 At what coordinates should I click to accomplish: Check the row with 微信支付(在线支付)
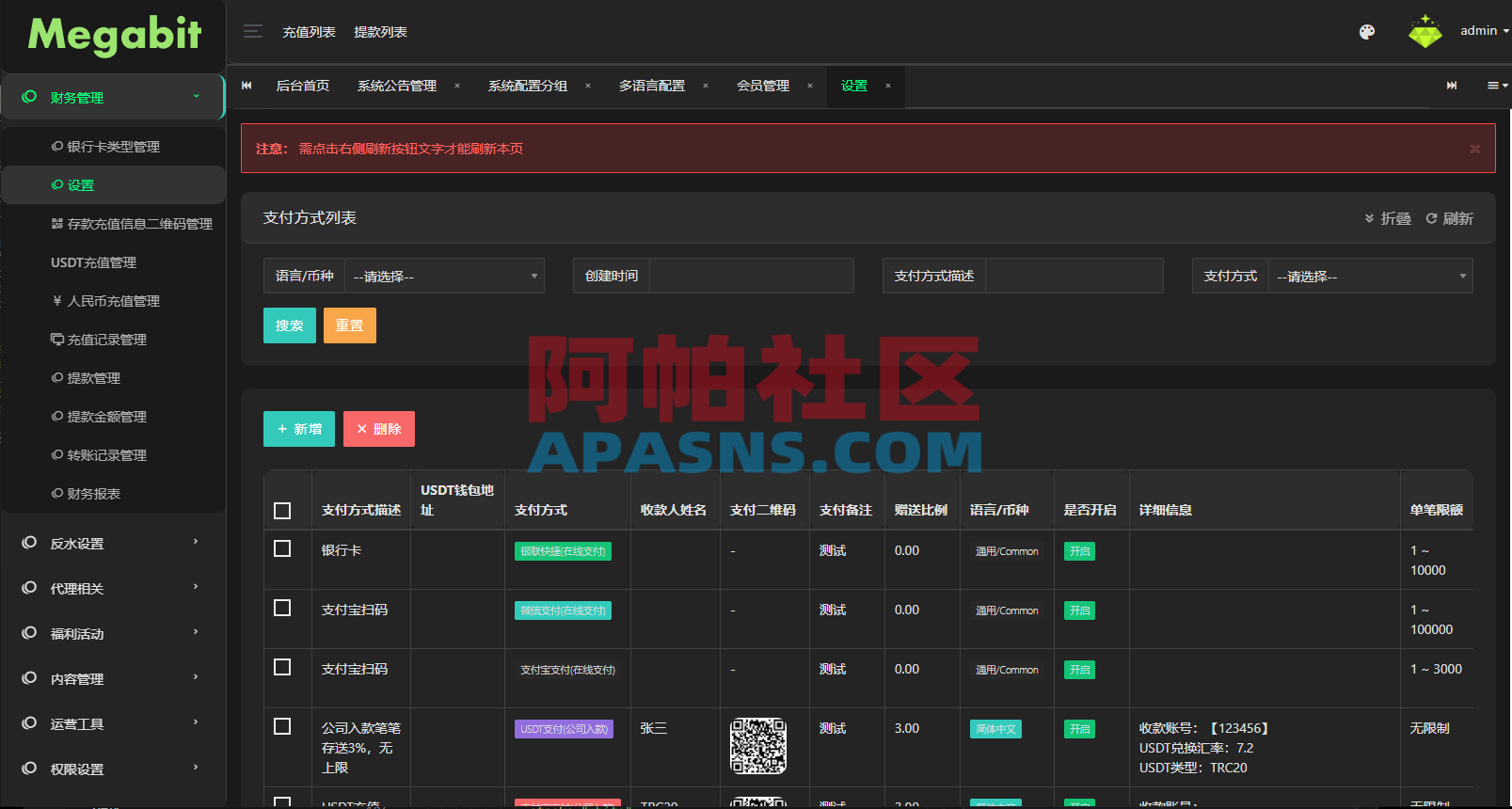pyautogui.click(x=282, y=608)
